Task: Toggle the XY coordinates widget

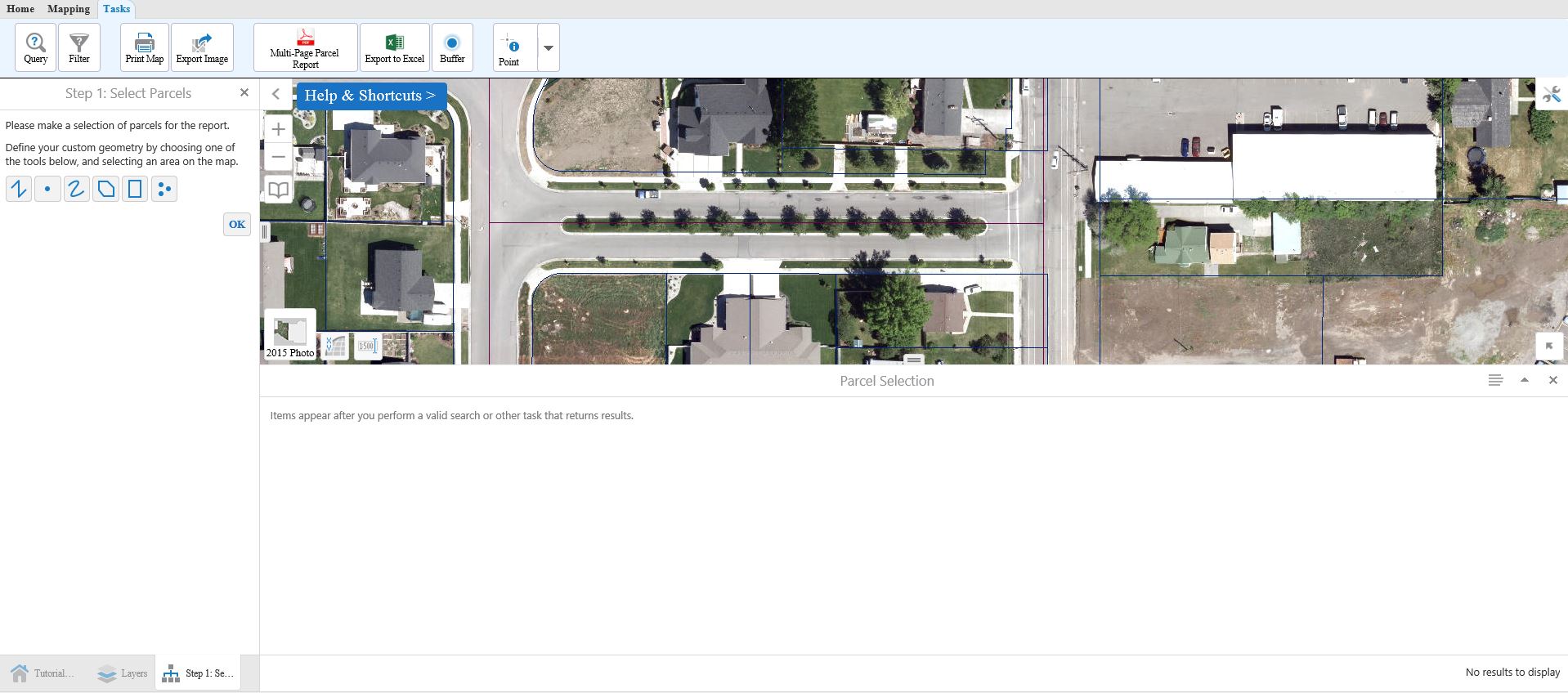Action: point(335,346)
